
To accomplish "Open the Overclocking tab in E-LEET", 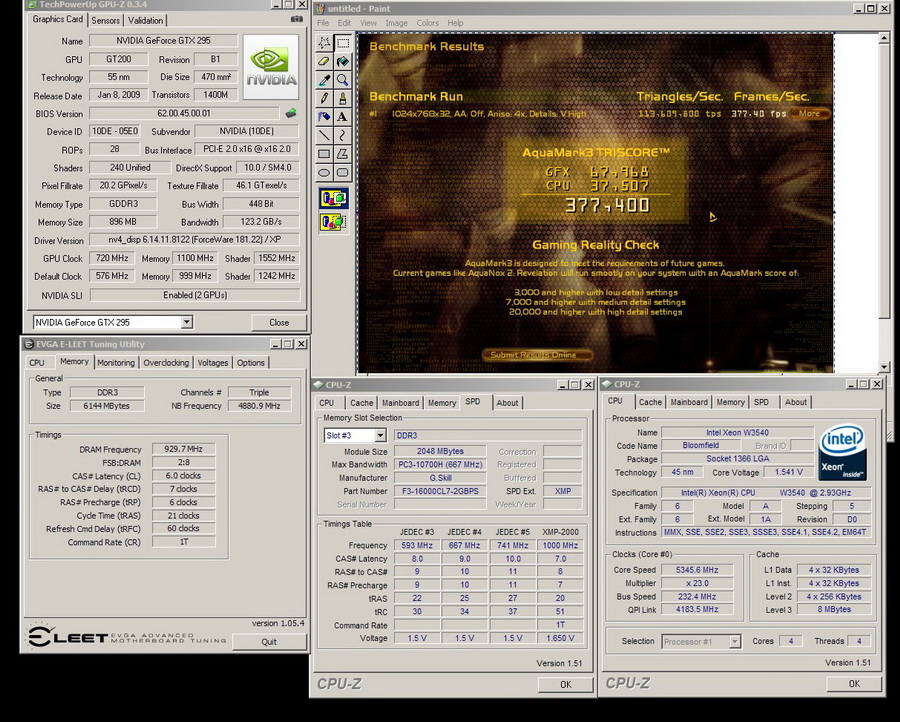I will pyautogui.click(x=166, y=363).
